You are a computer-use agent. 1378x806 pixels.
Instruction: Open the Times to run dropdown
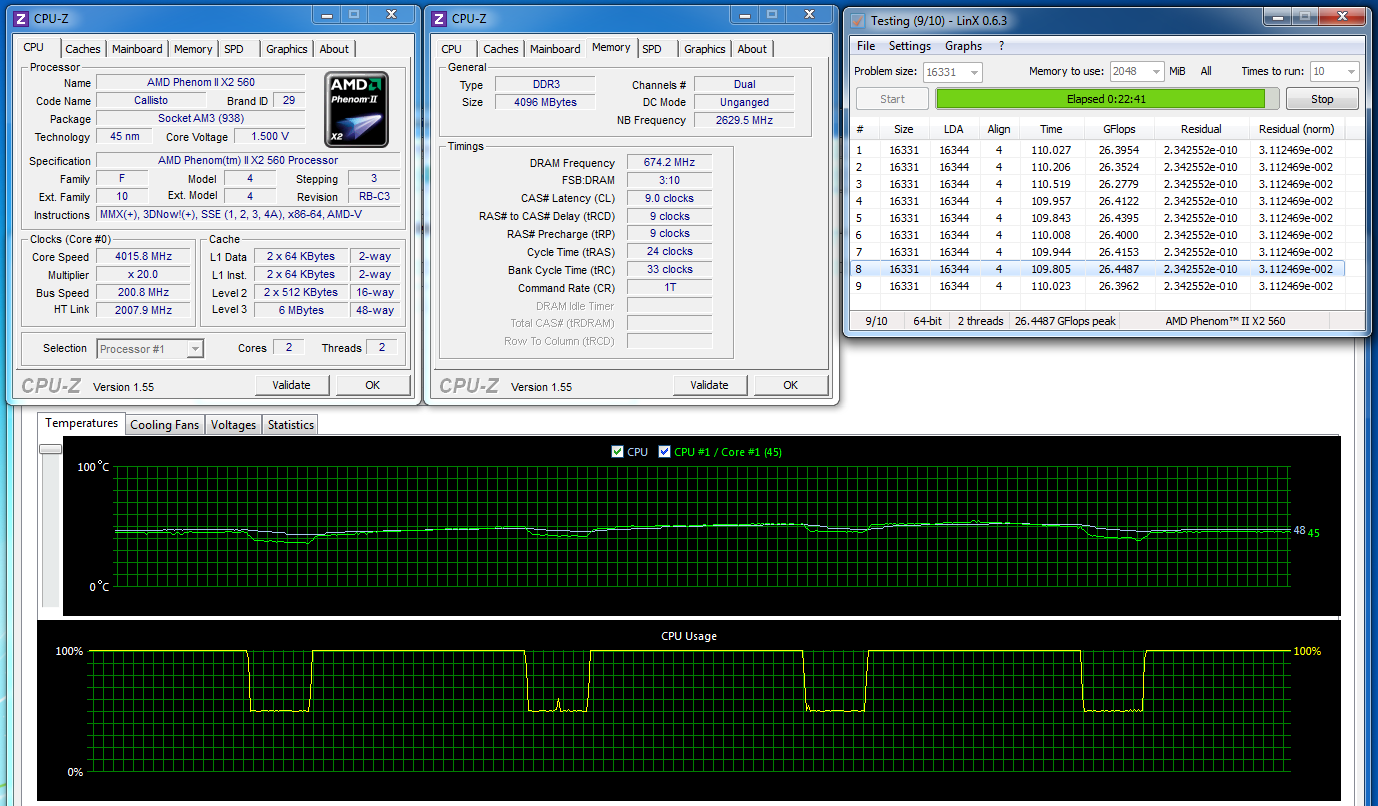pos(1349,72)
